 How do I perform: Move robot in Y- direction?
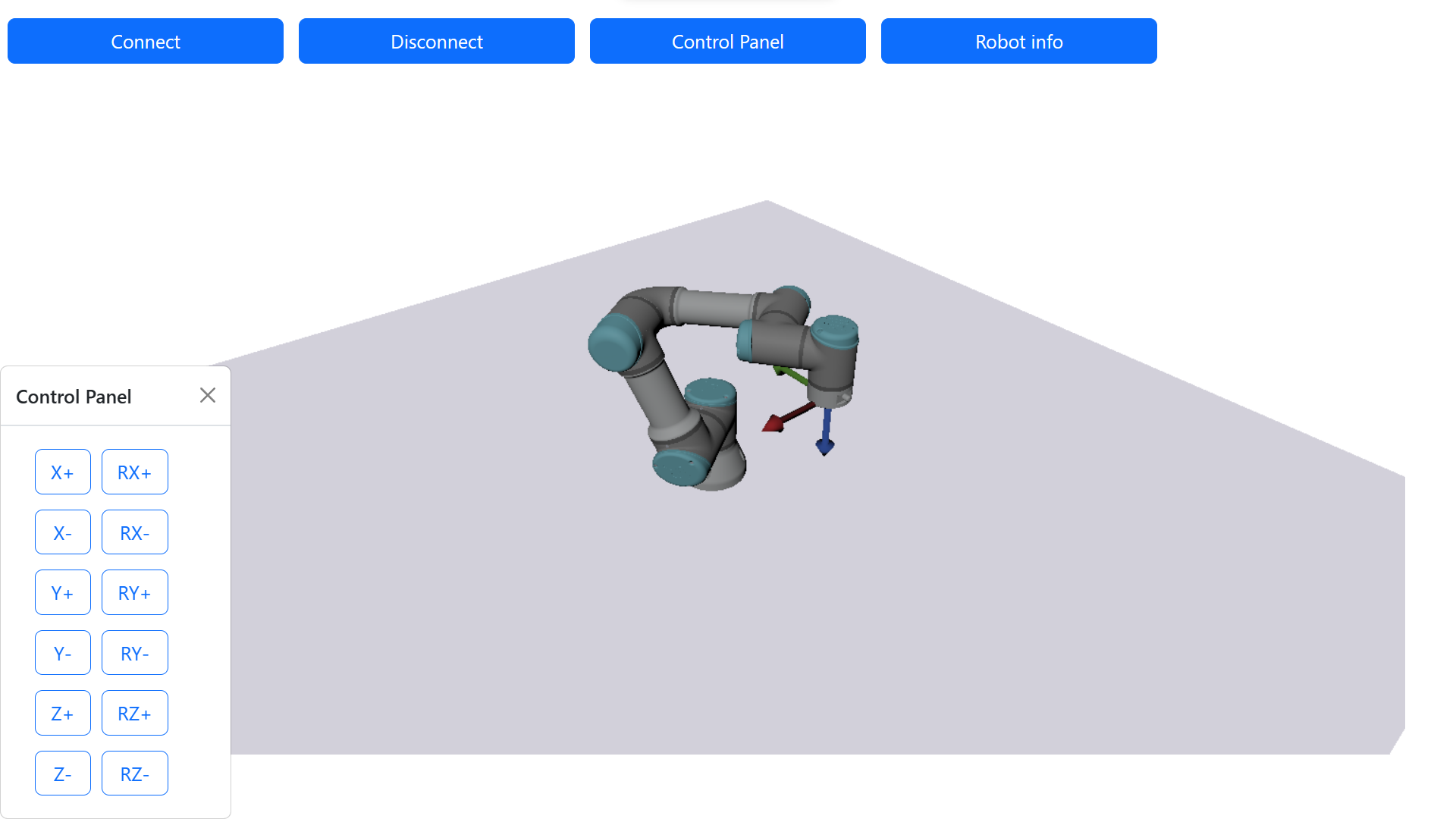pos(63,653)
